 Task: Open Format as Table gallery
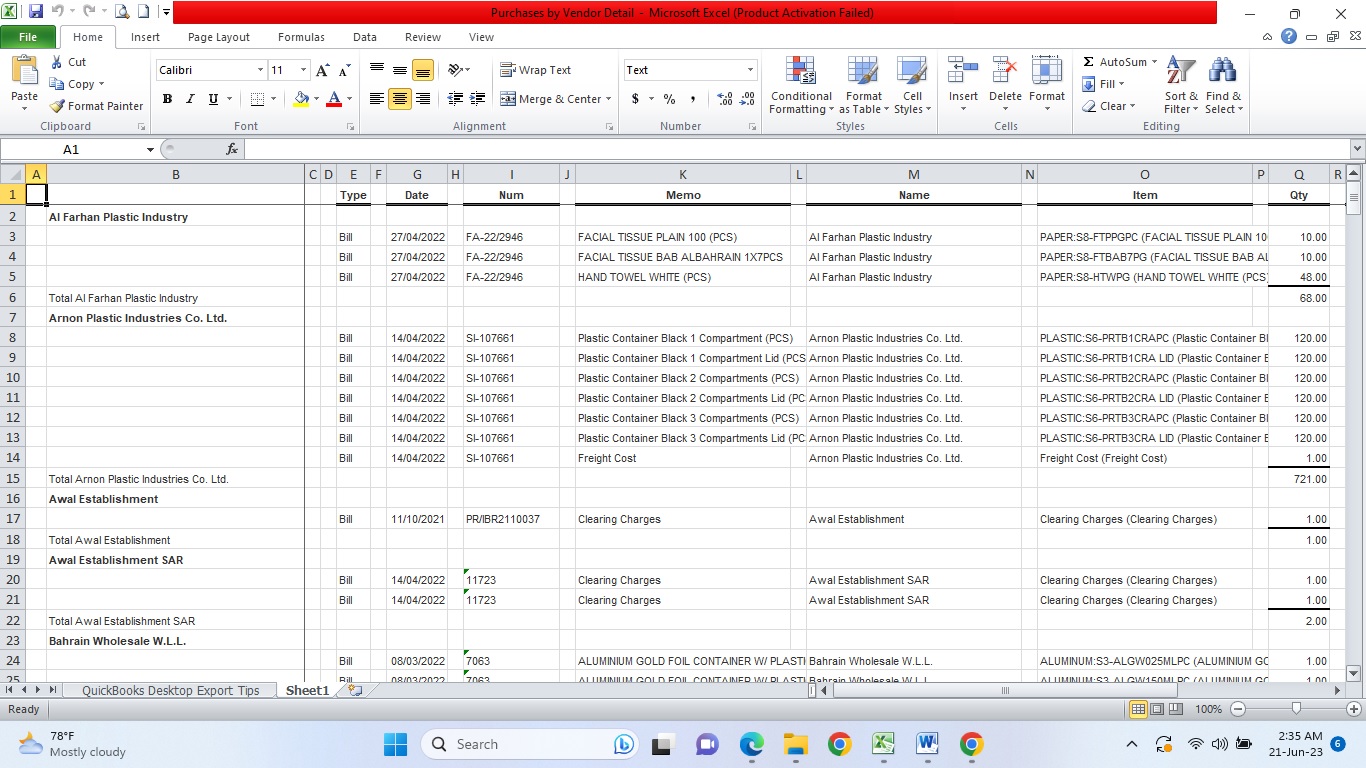(x=863, y=86)
